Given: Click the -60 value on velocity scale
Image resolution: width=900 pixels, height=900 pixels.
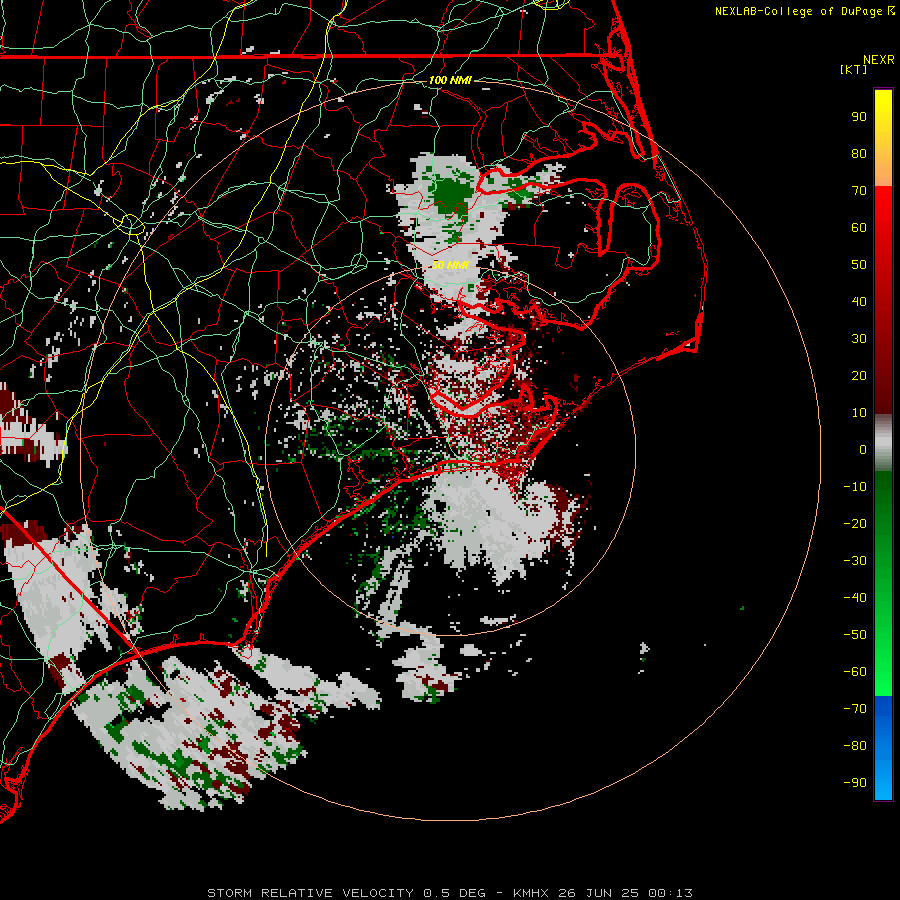Looking at the screenshot, I should [855, 672].
